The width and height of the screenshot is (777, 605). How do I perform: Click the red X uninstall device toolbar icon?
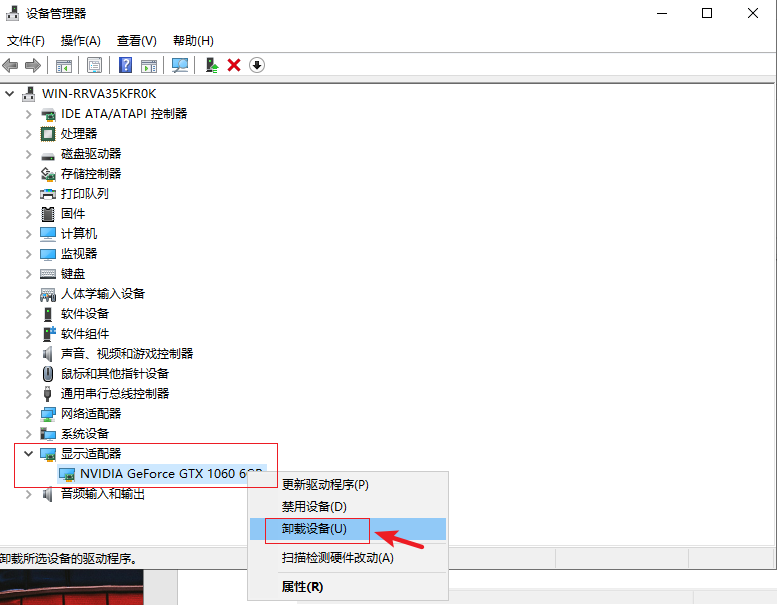[x=234, y=65]
